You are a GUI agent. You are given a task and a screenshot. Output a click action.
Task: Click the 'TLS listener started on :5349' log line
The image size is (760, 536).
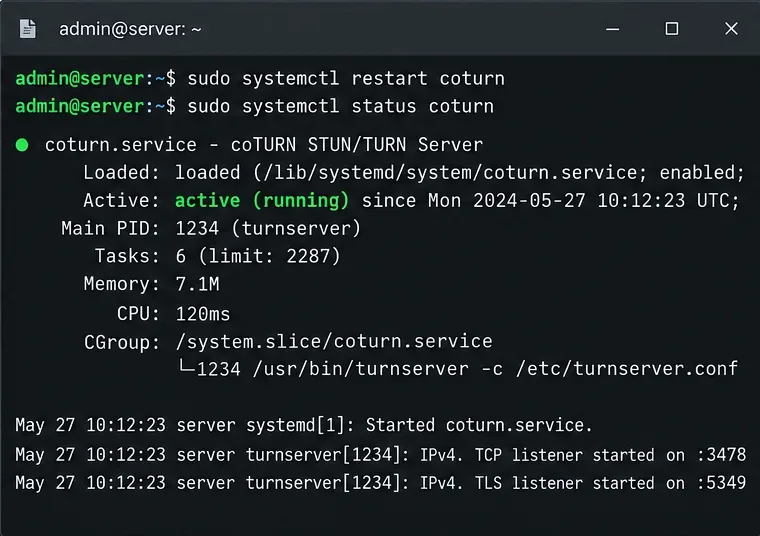point(610,483)
